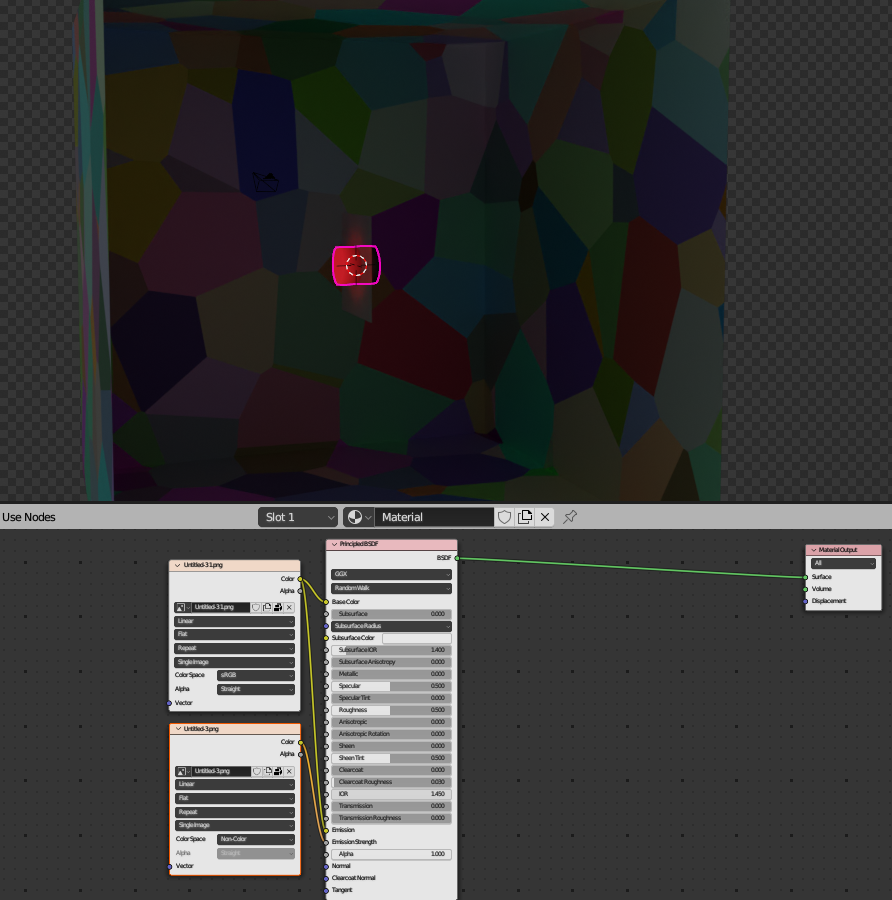
Task: Click the new image icon in Untitled-3.png node
Action: point(268,771)
